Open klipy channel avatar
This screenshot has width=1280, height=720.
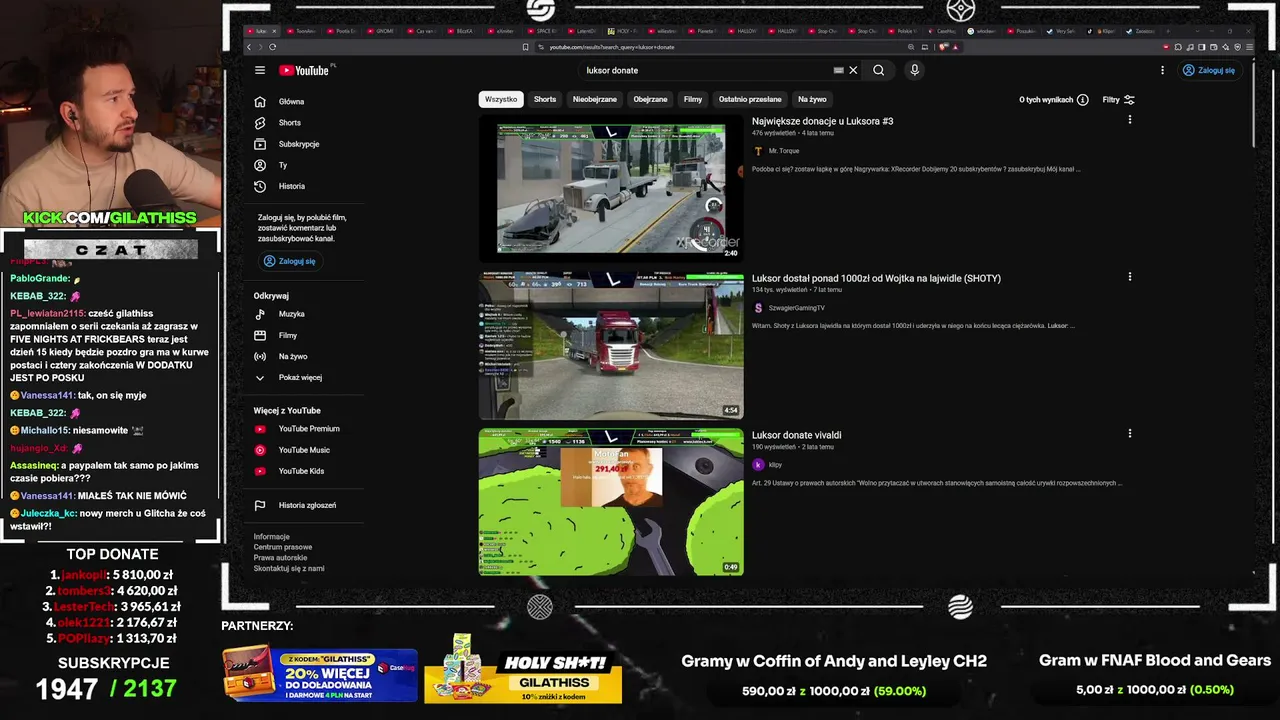758,465
